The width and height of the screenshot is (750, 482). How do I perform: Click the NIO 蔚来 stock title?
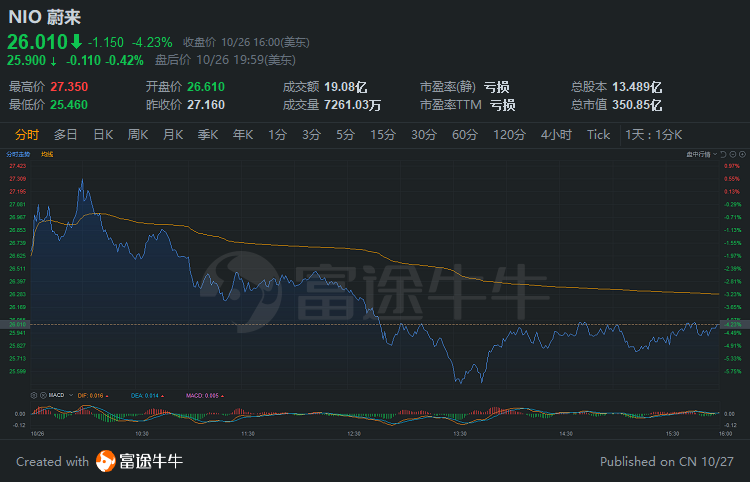(45, 17)
